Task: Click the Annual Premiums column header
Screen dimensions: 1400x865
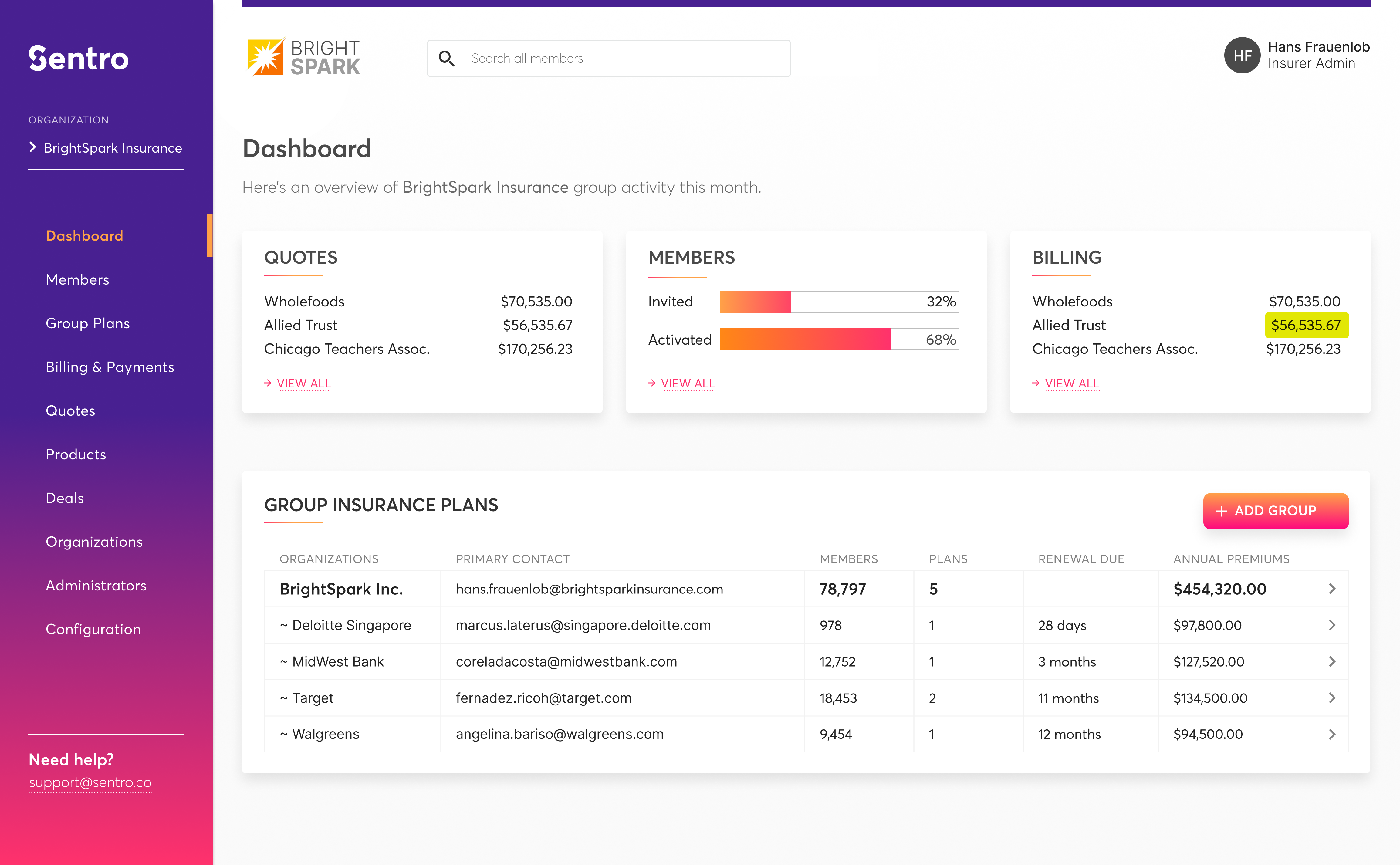Action: coord(1231,559)
